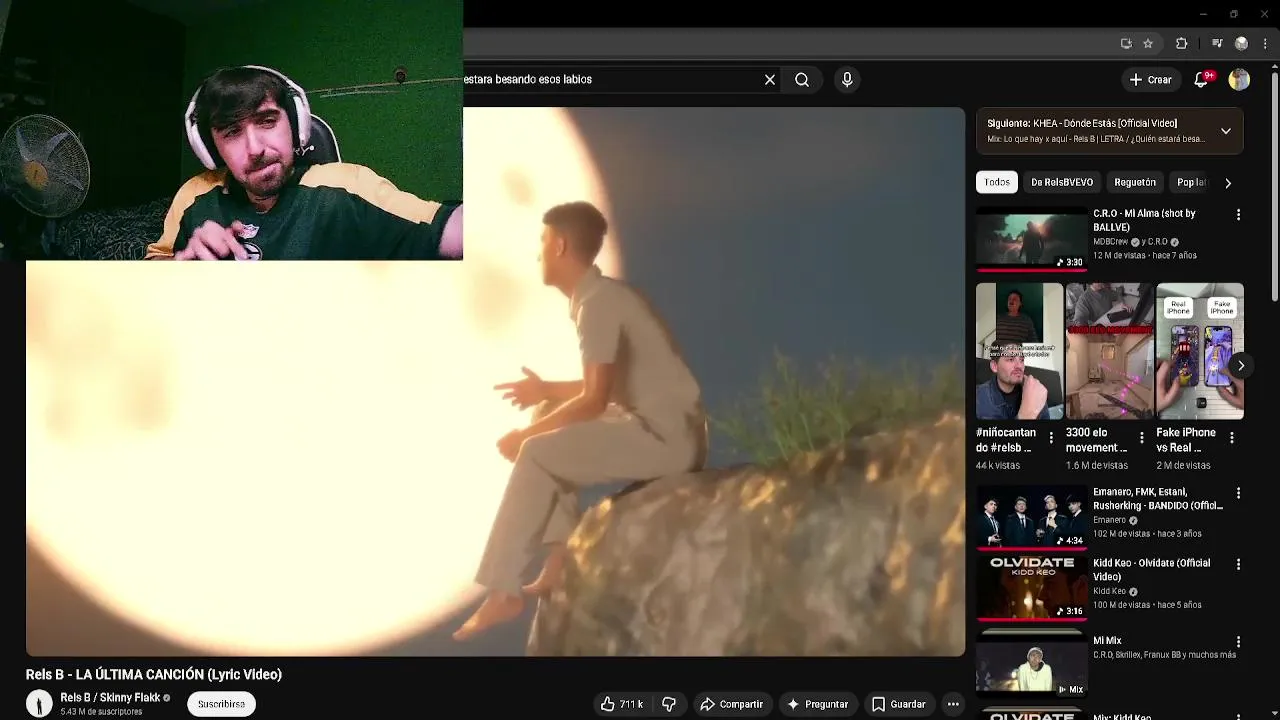The height and width of the screenshot is (720, 1280).
Task: Bookmark page with the star icon
Action: click(1148, 43)
